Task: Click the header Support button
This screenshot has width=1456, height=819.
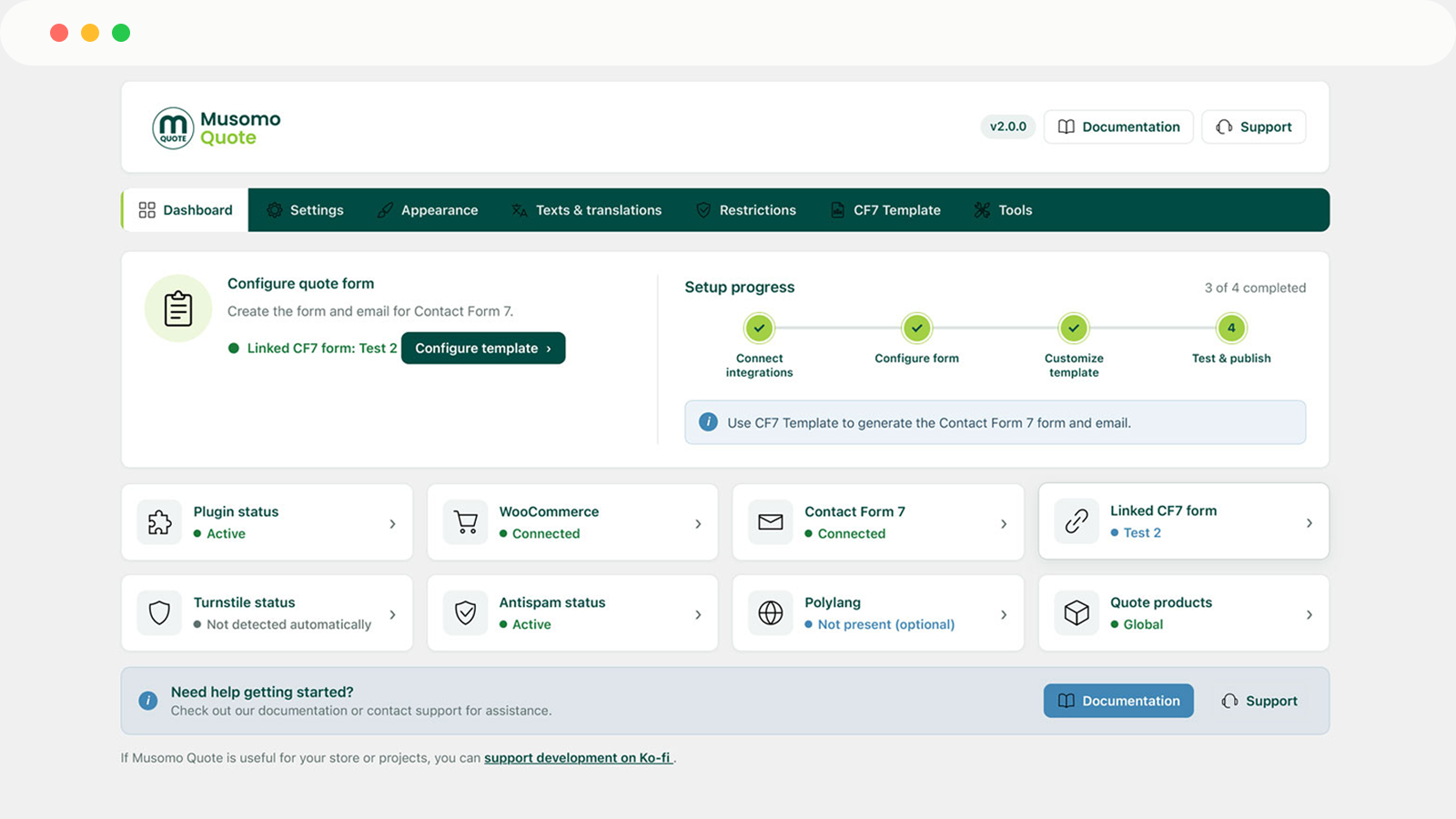Action: coord(1254,127)
